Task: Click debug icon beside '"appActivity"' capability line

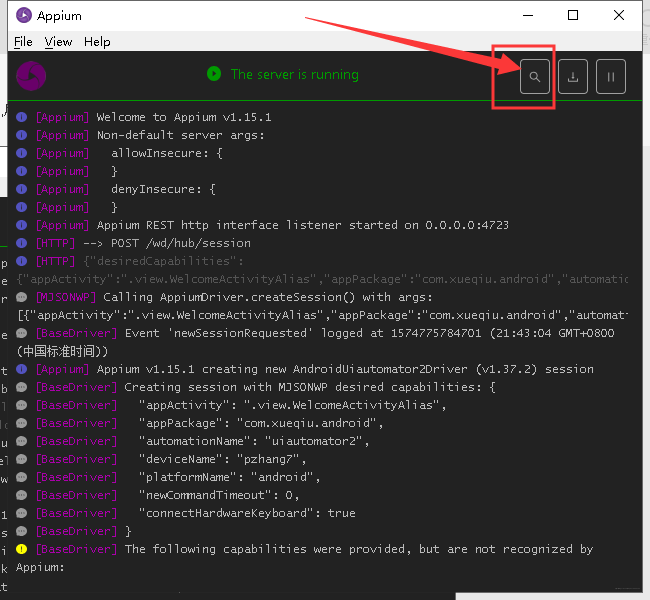Action: [x=22, y=405]
